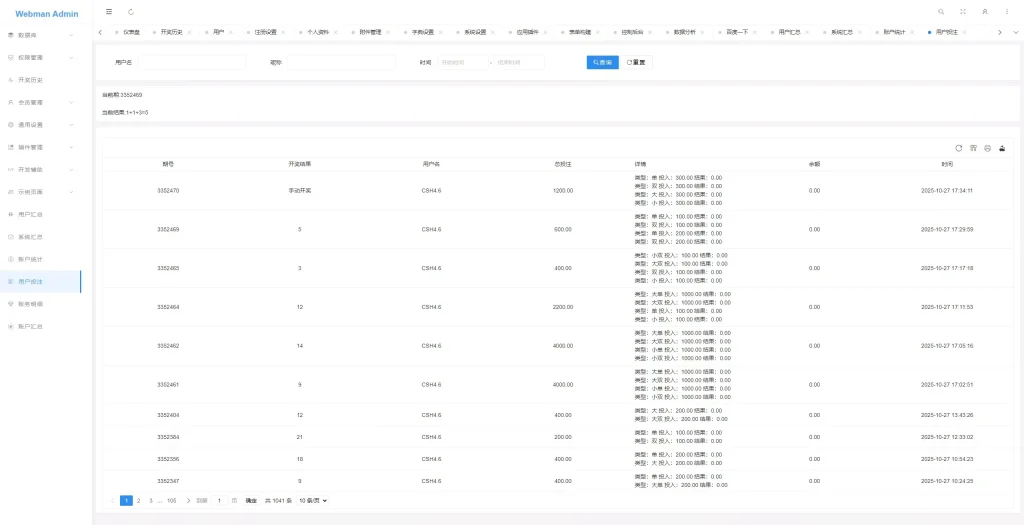Focus the 用户名 input field
The image size is (1024, 525).
[x=191, y=62]
